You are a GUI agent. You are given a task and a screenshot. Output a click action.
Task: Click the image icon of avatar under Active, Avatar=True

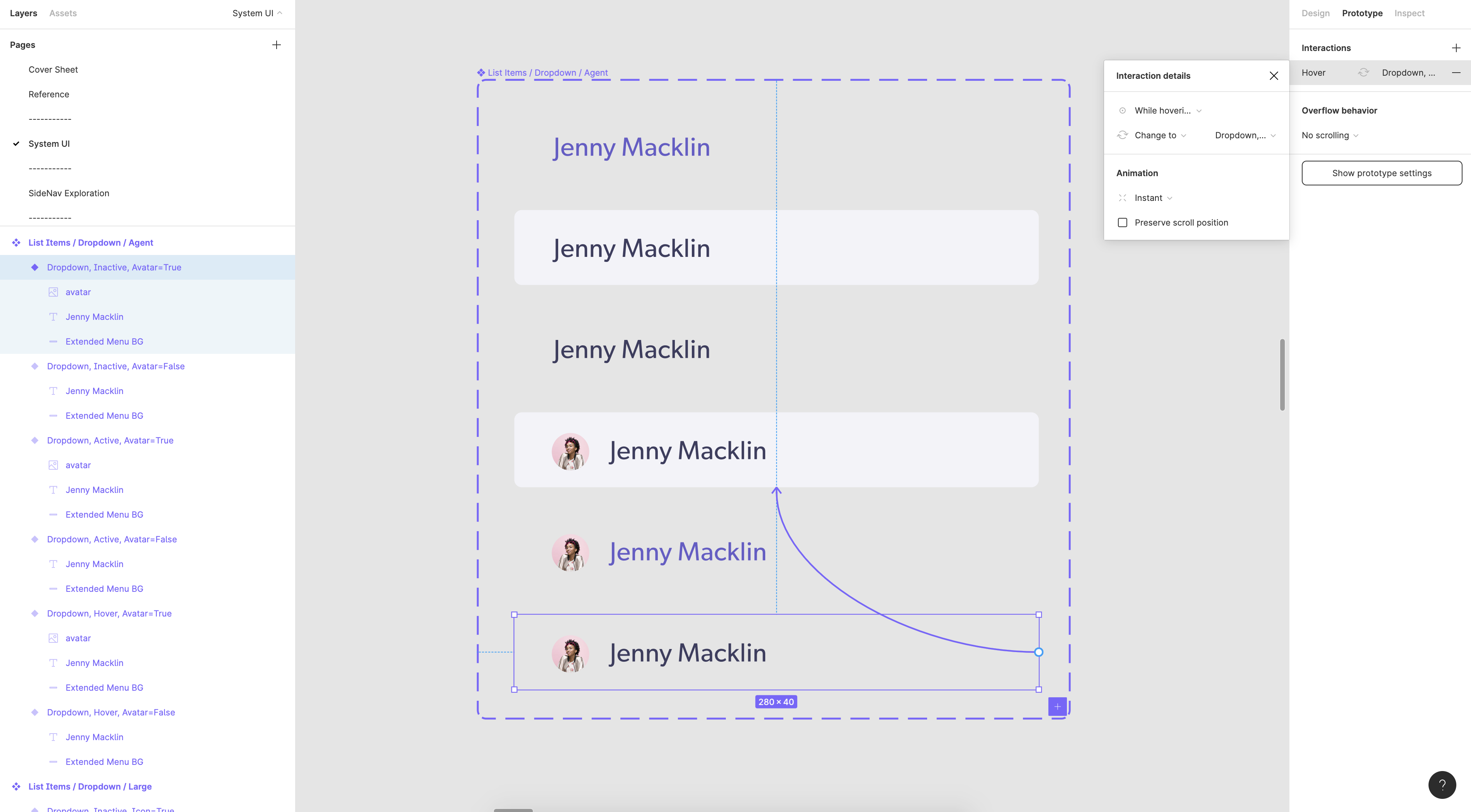point(53,465)
